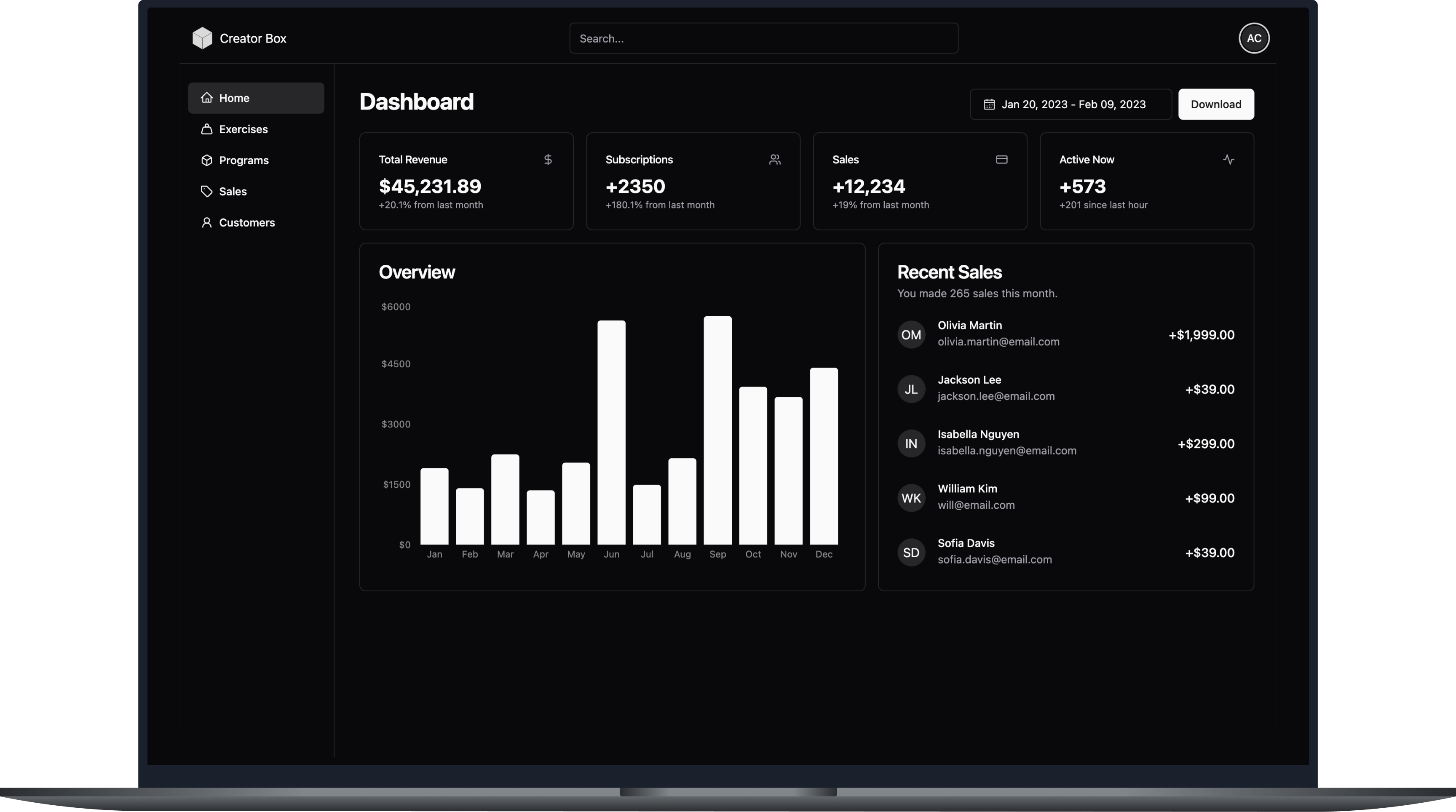The image size is (1456, 812).
Task: Click "You made 265 sales this month."
Action: (x=977, y=293)
